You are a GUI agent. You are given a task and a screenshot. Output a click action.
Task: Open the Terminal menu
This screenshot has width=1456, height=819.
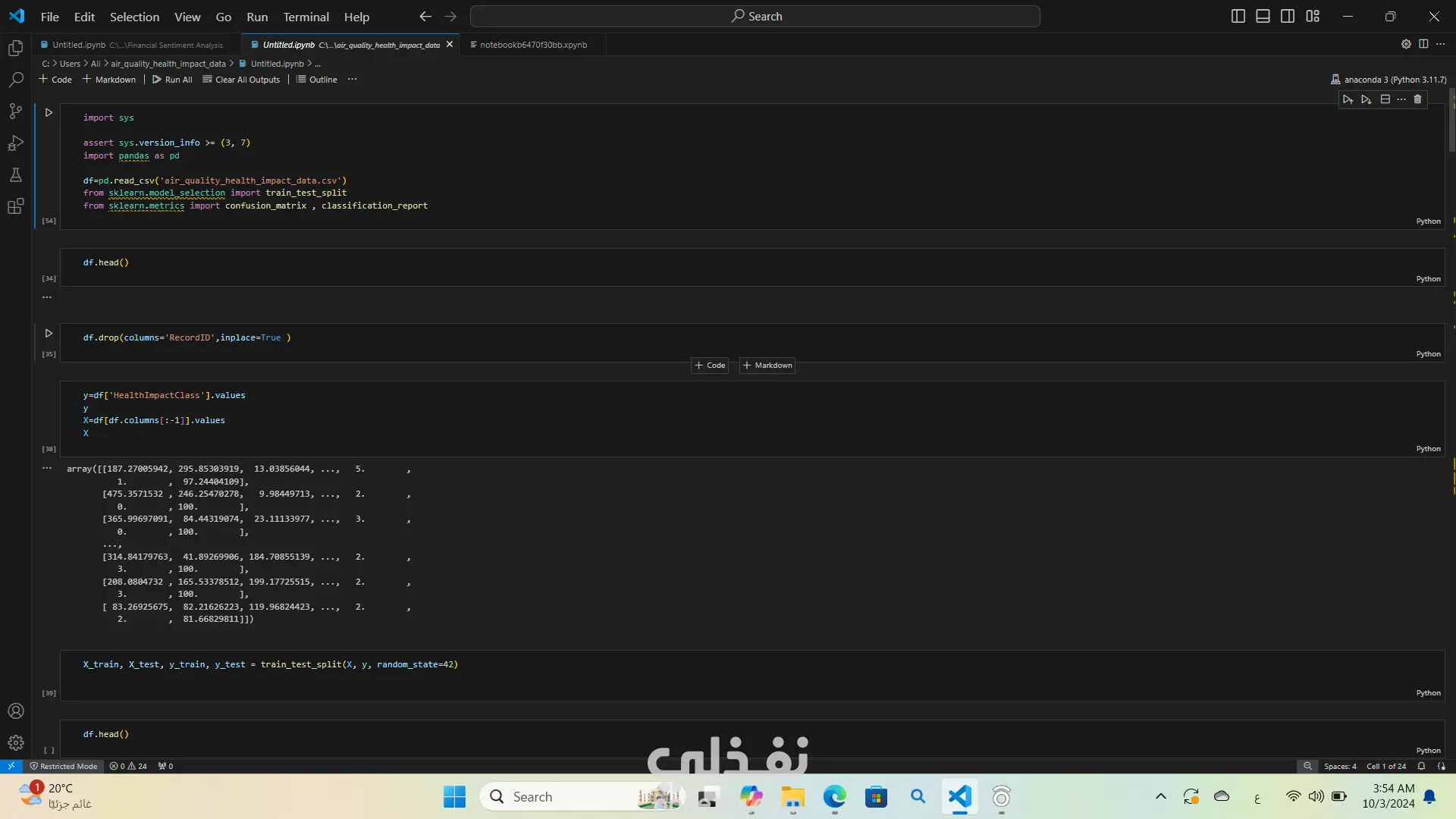[306, 17]
